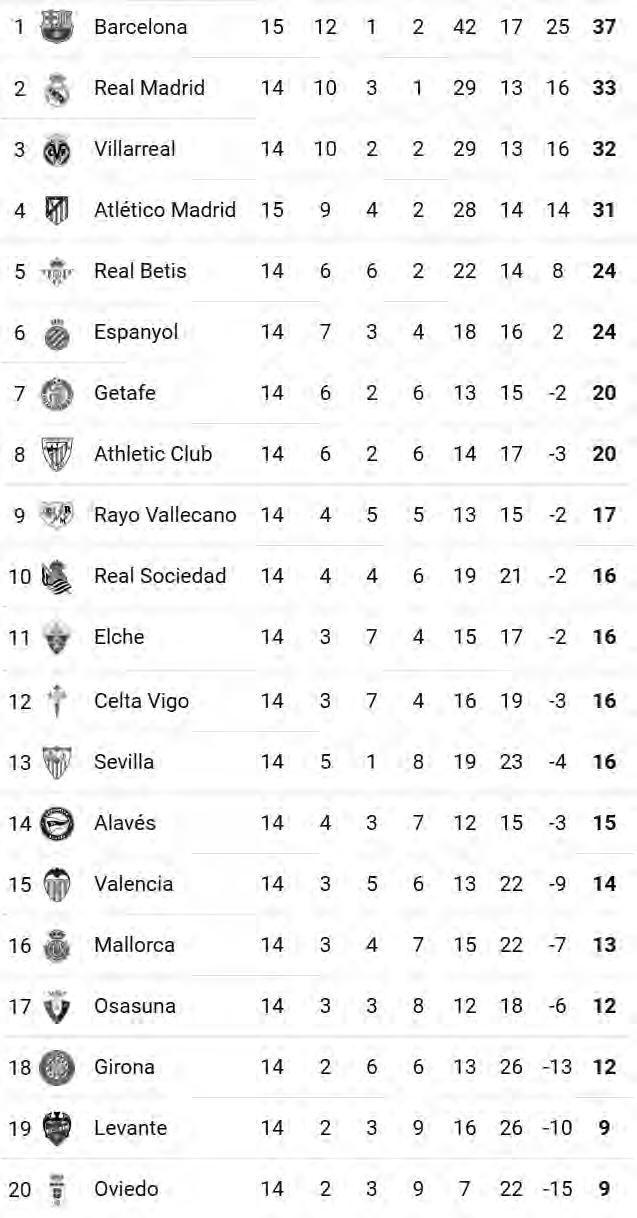Viewport: 637px width, 1218px height.
Task: Click the Barcelona club crest icon
Action: pos(57,27)
